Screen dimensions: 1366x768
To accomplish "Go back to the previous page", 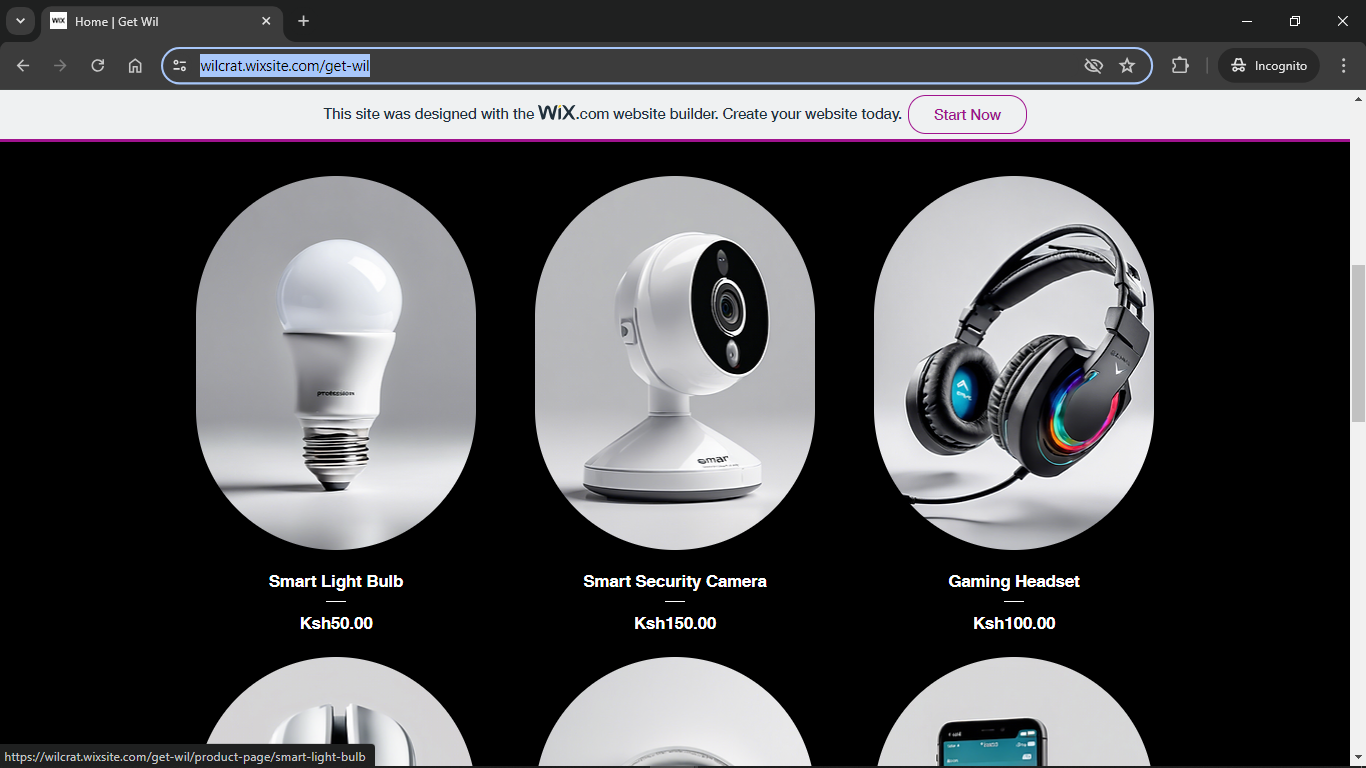I will click(23, 66).
